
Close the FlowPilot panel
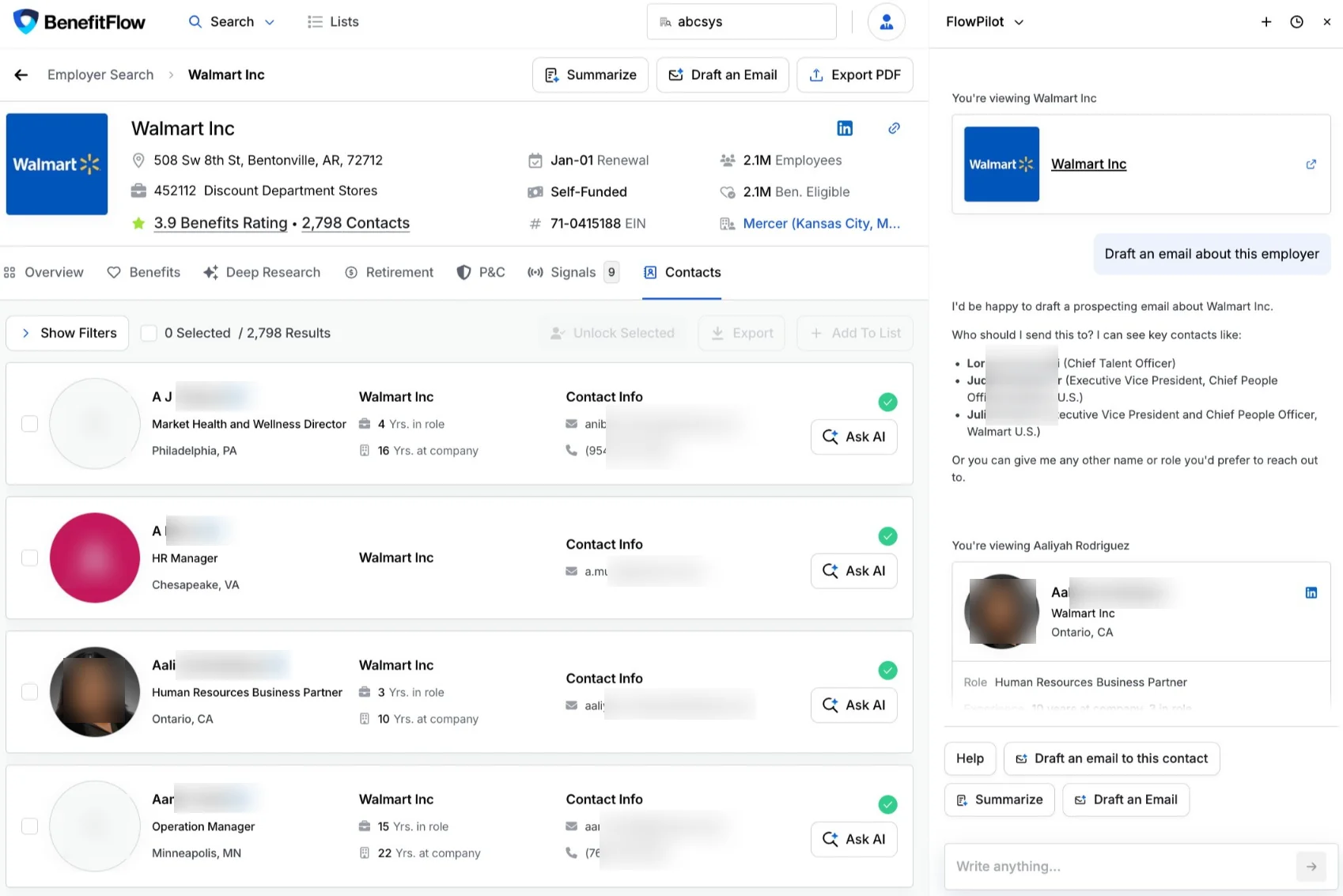point(1327,21)
